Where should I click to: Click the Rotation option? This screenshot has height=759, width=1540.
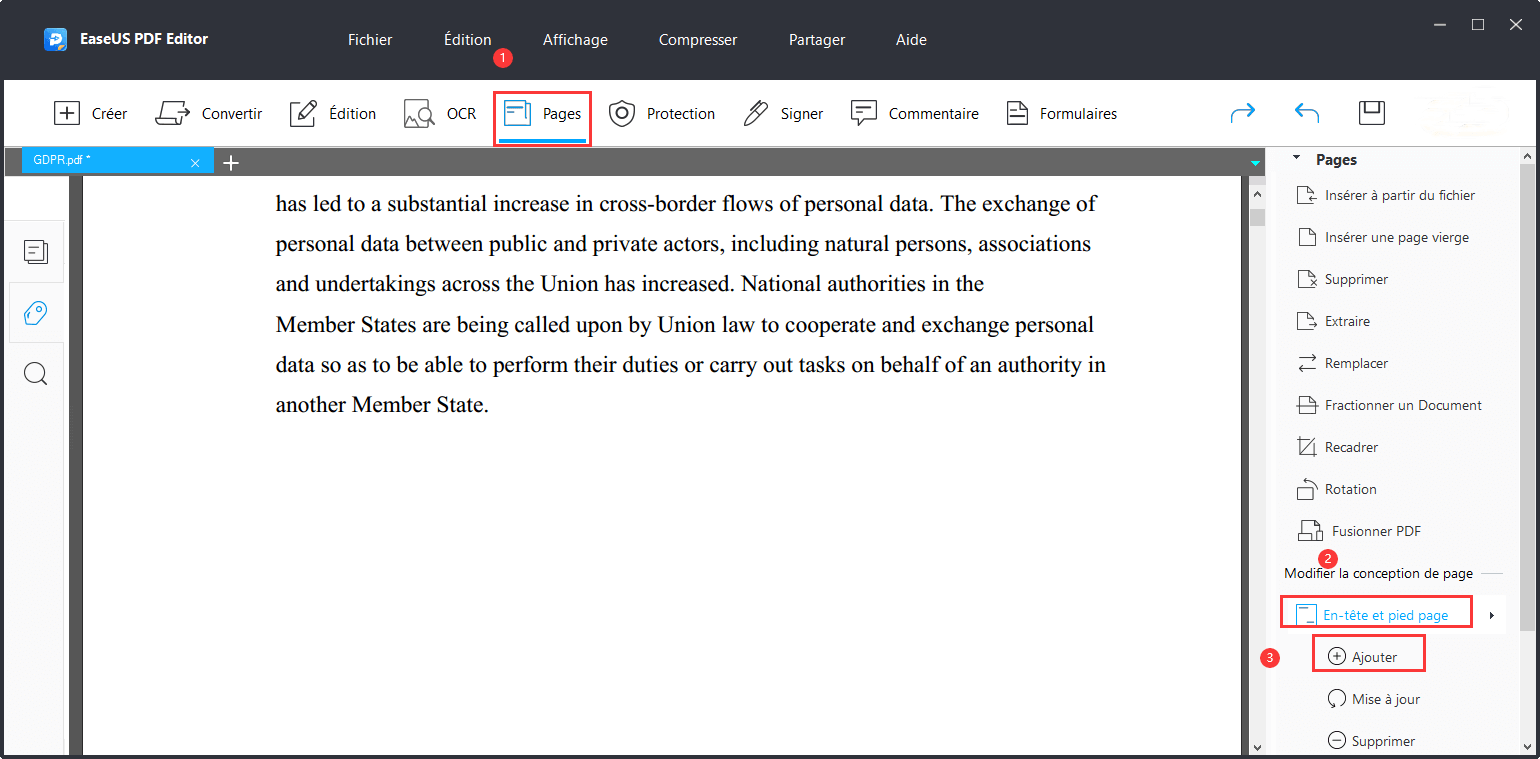1336,489
